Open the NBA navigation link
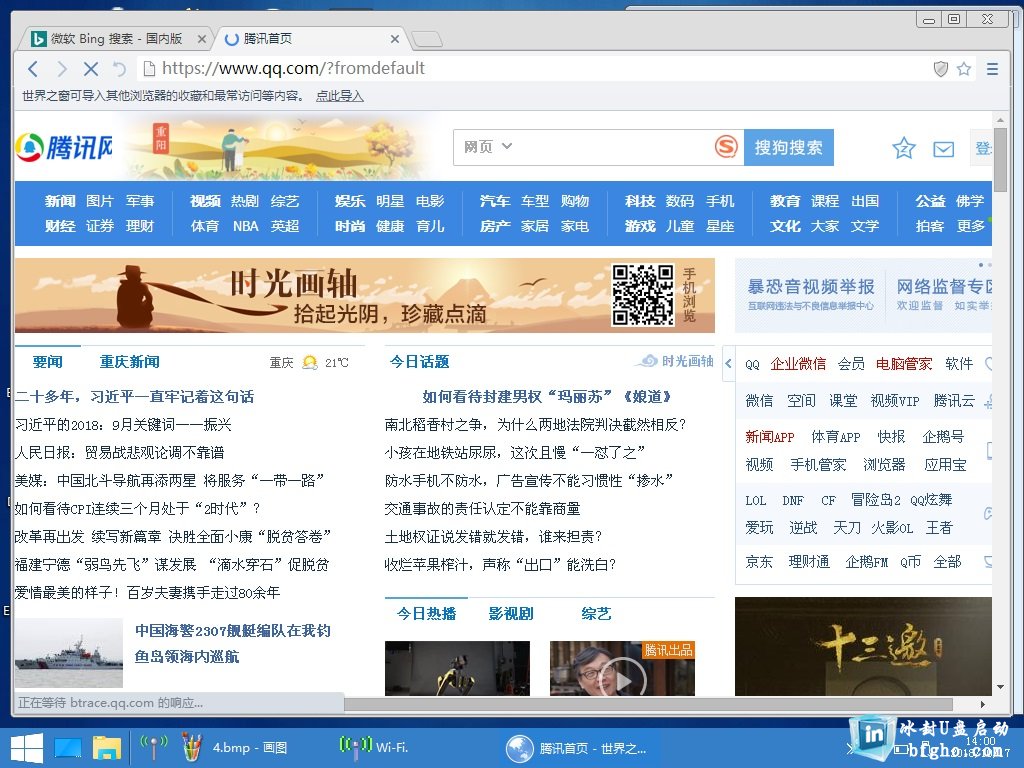 click(x=246, y=226)
